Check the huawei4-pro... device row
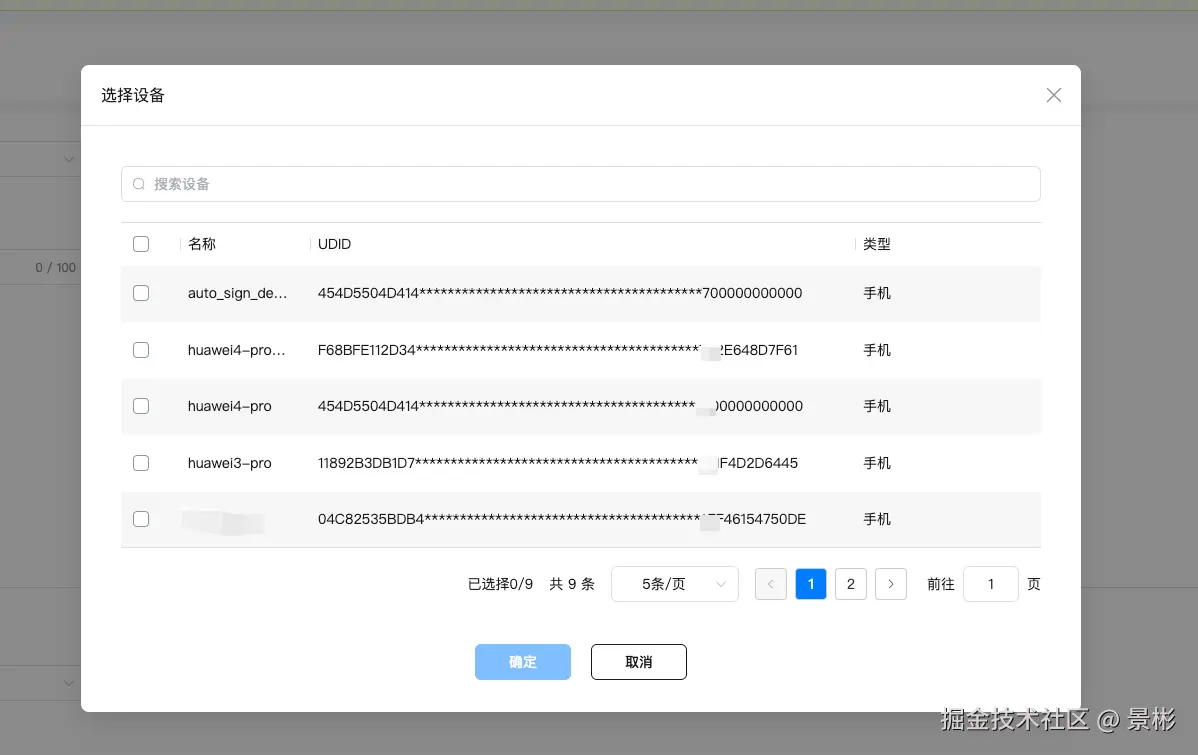This screenshot has width=1198, height=755. [x=141, y=350]
